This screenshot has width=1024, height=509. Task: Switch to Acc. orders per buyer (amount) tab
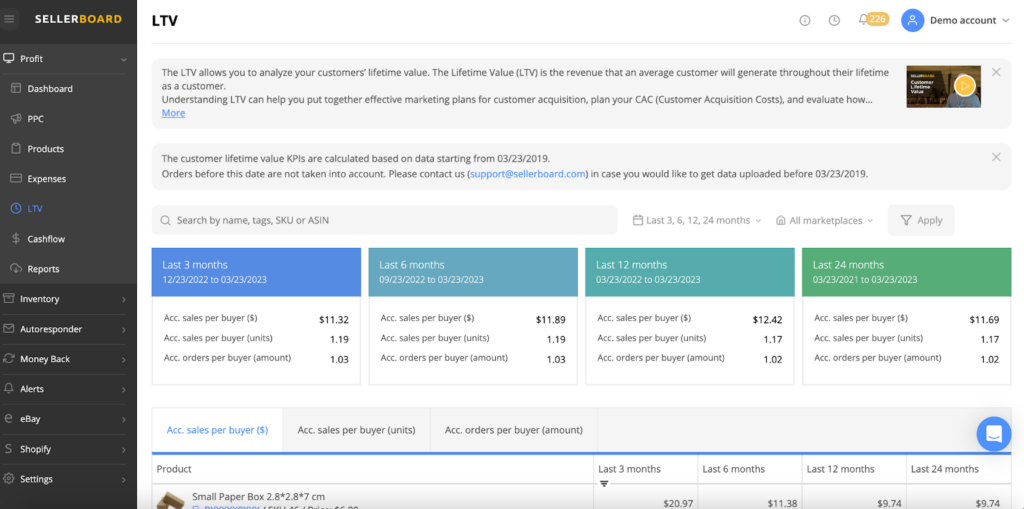(x=513, y=430)
